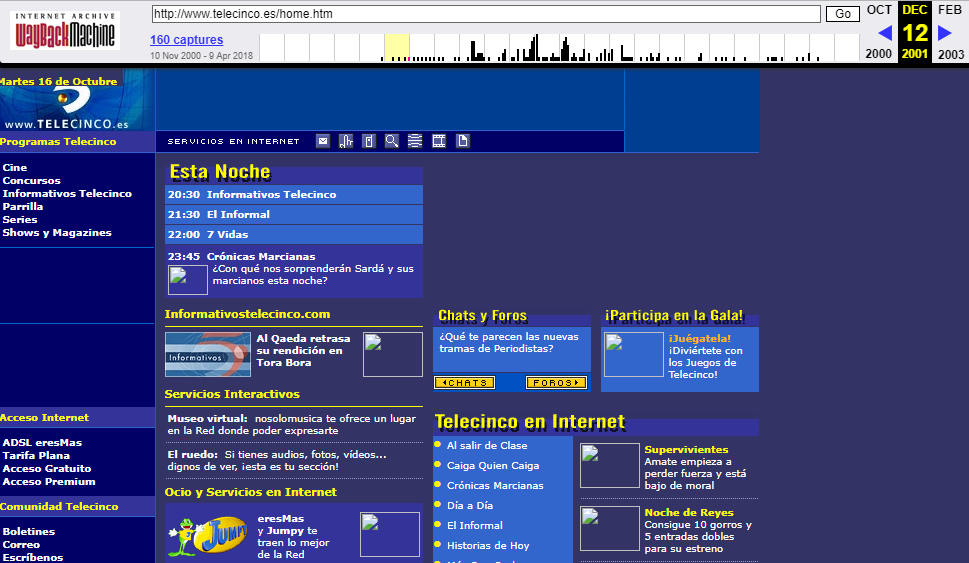
Task: Click the Jumpy frog logo
Action: [208, 535]
